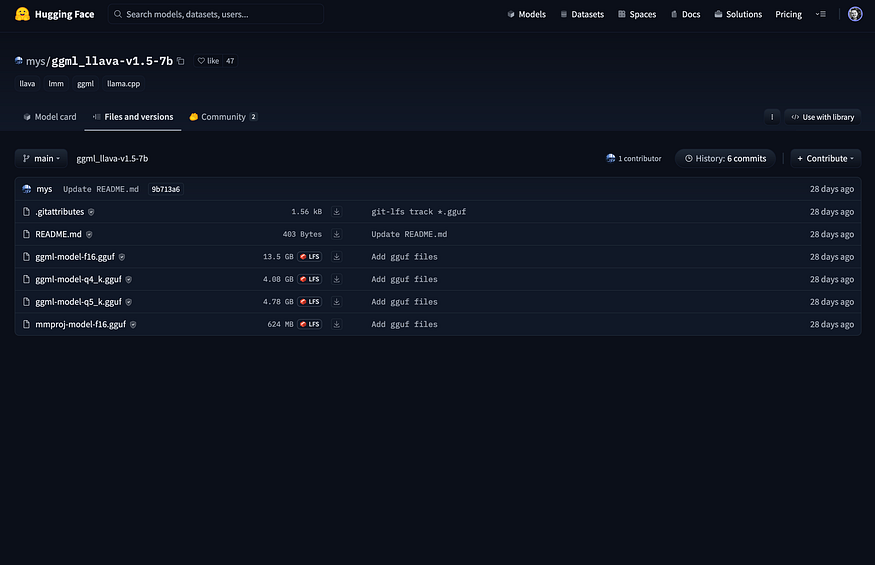Expand the main branch dropdown

pos(41,159)
